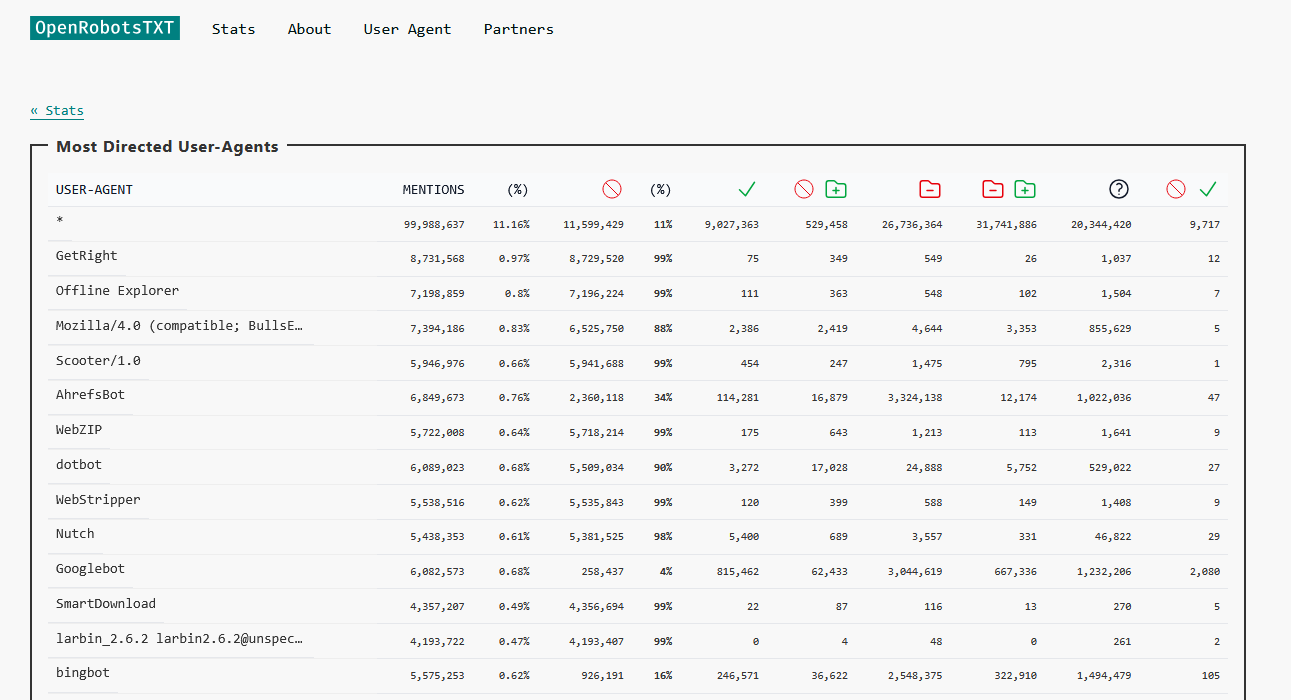Click the last column's red disallow icon
Image resolution: width=1291 pixels, height=700 pixels.
point(1176,189)
